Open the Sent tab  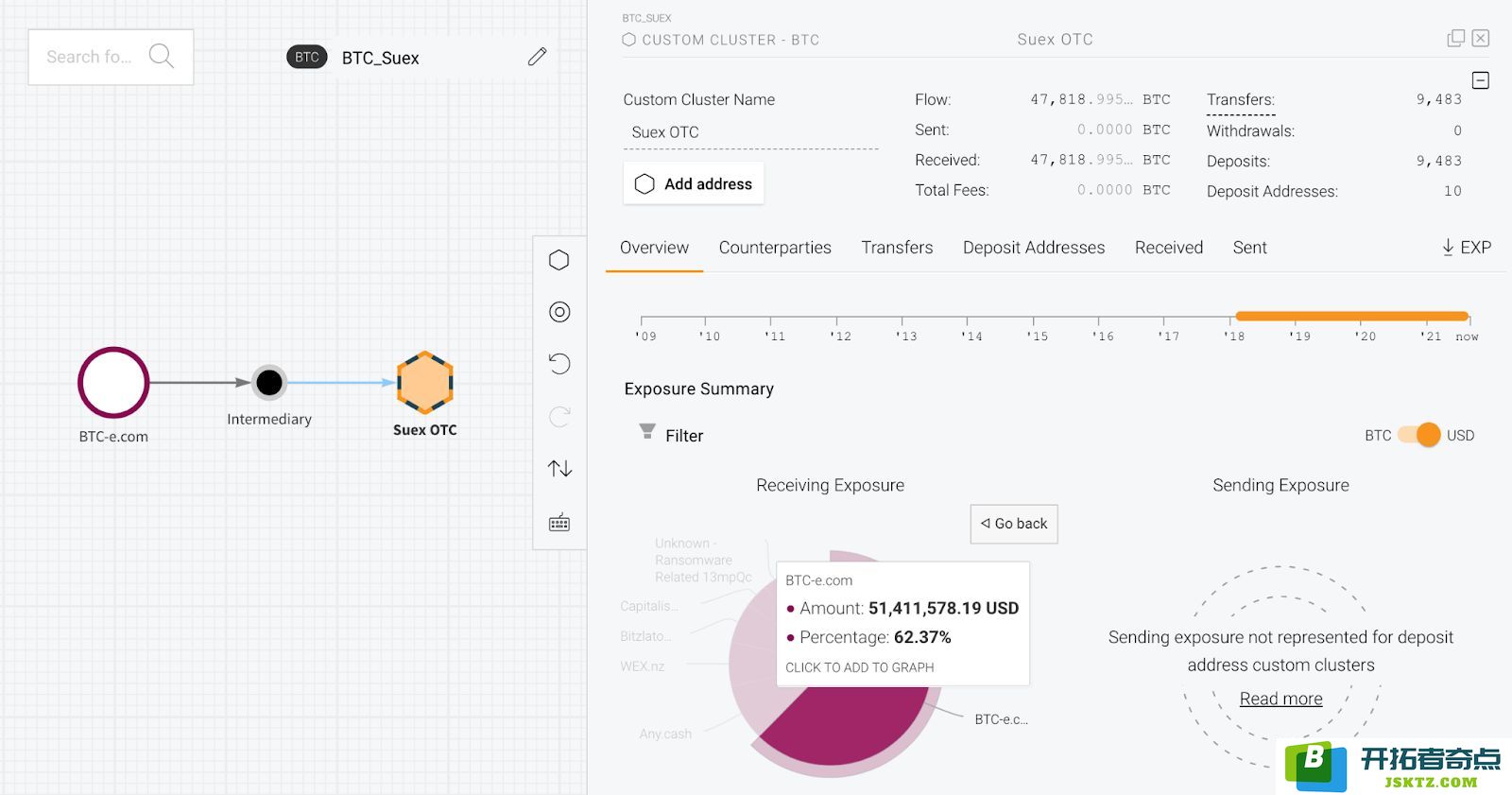click(1249, 248)
